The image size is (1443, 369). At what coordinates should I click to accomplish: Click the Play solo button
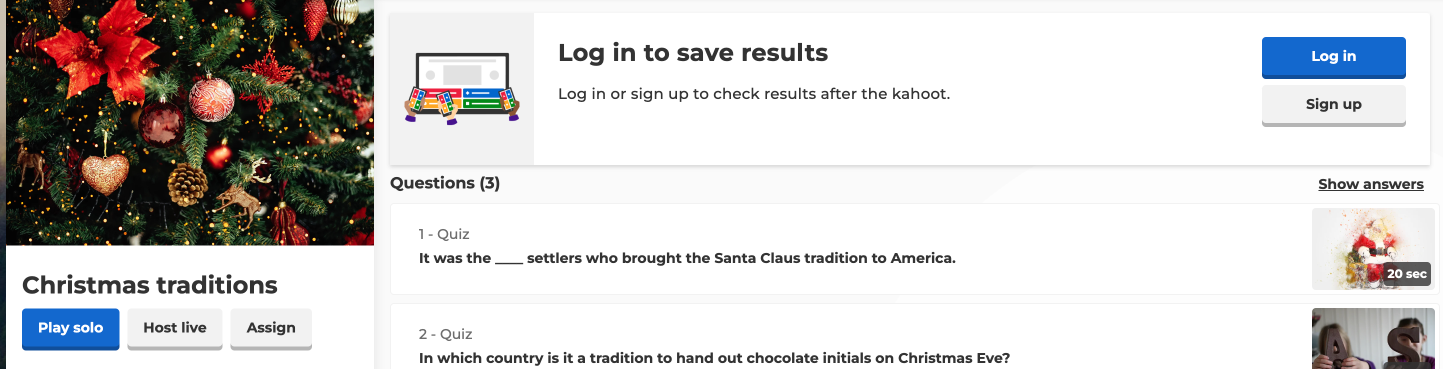70,328
